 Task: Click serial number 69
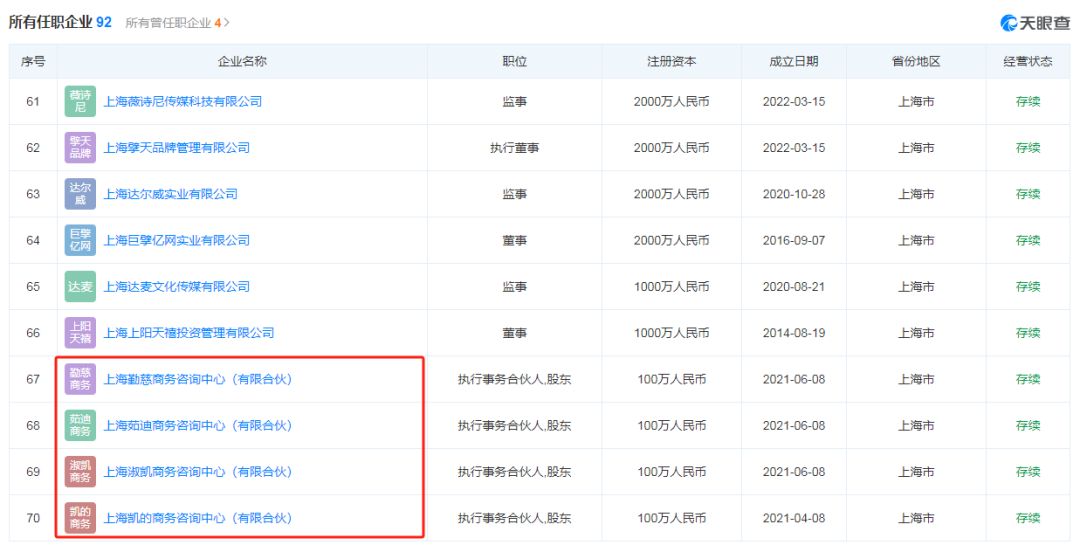tap(33, 471)
